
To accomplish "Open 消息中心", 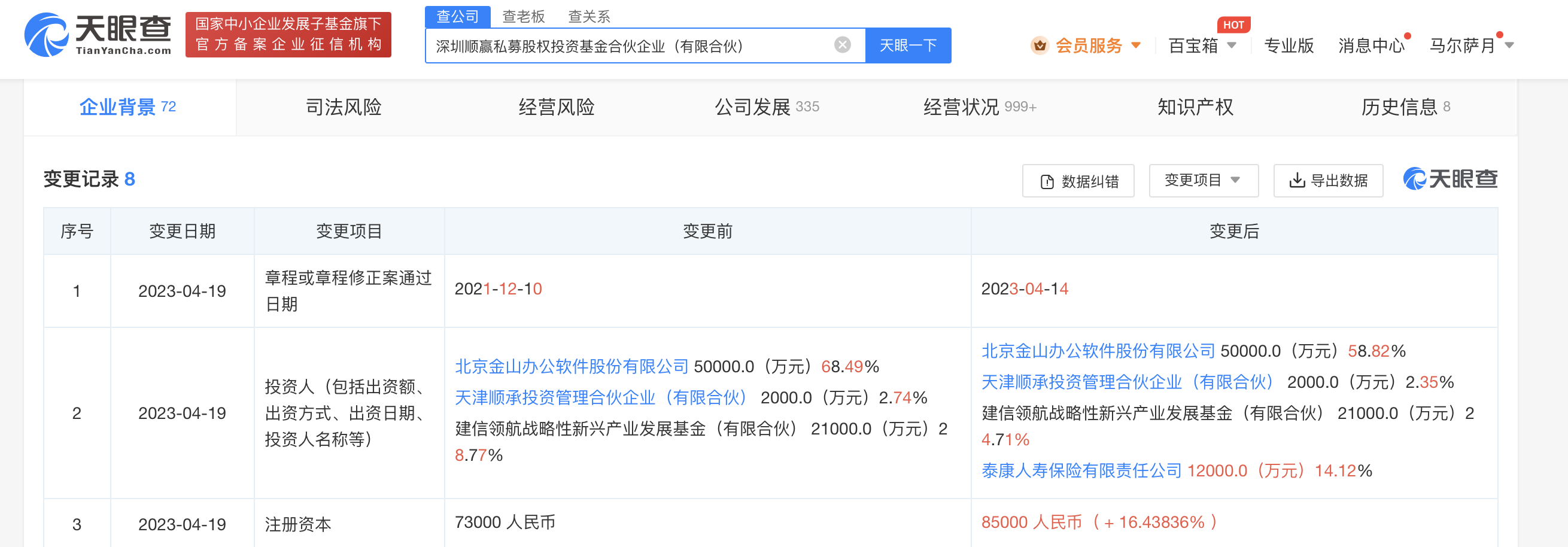I will 1371,45.
